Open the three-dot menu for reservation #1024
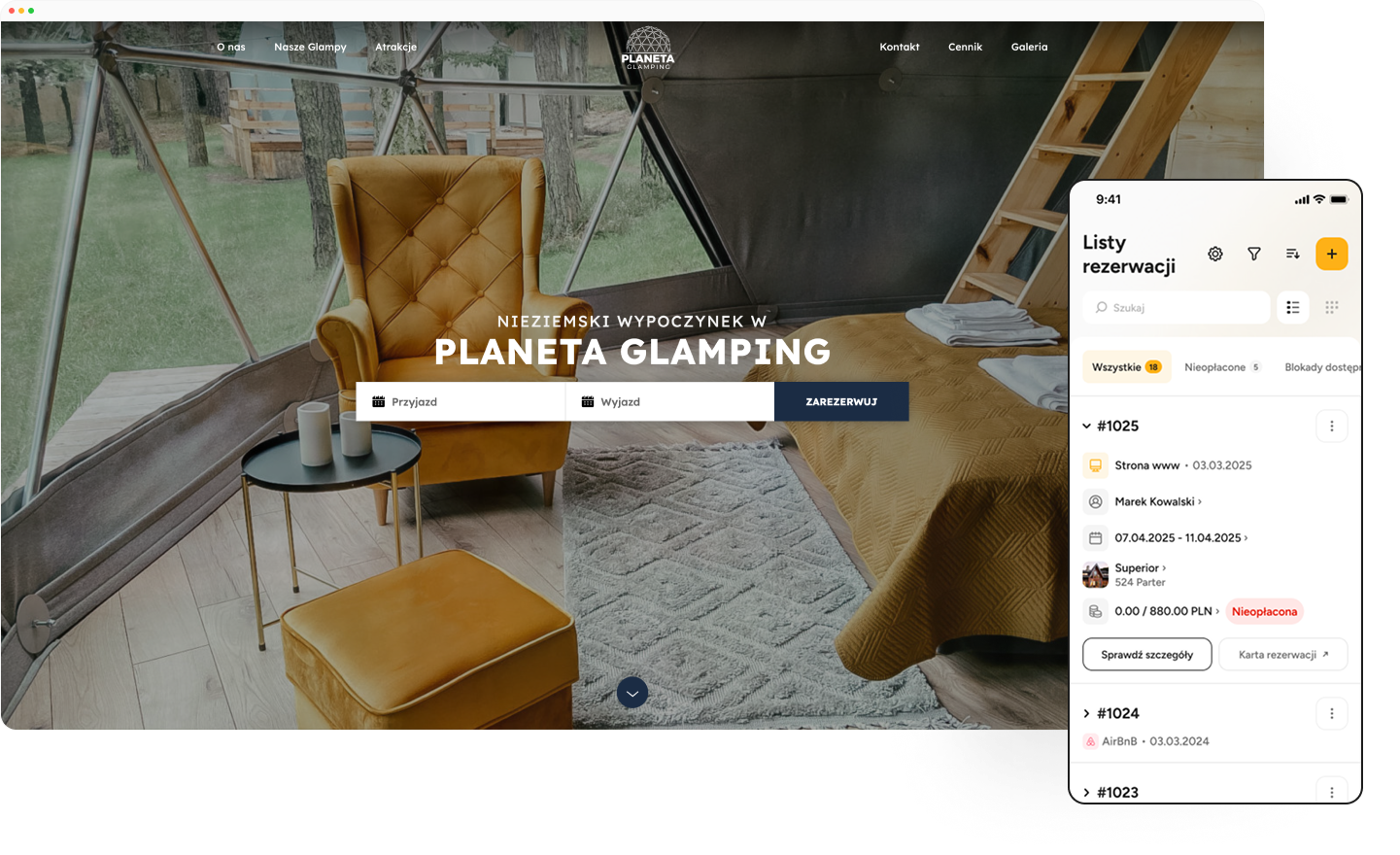The image size is (1400, 855). click(1332, 713)
